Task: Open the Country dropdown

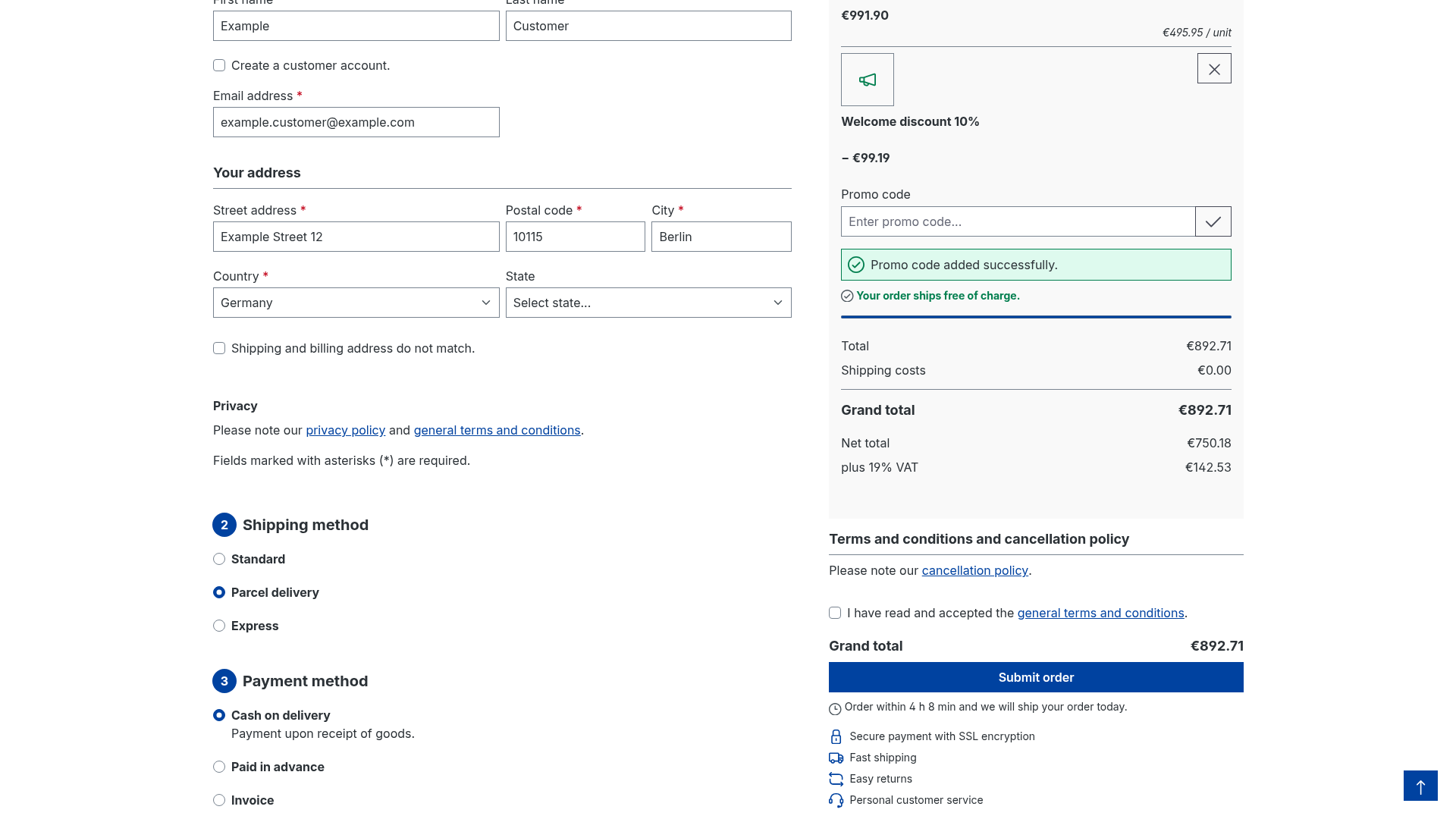Action: [x=356, y=303]
